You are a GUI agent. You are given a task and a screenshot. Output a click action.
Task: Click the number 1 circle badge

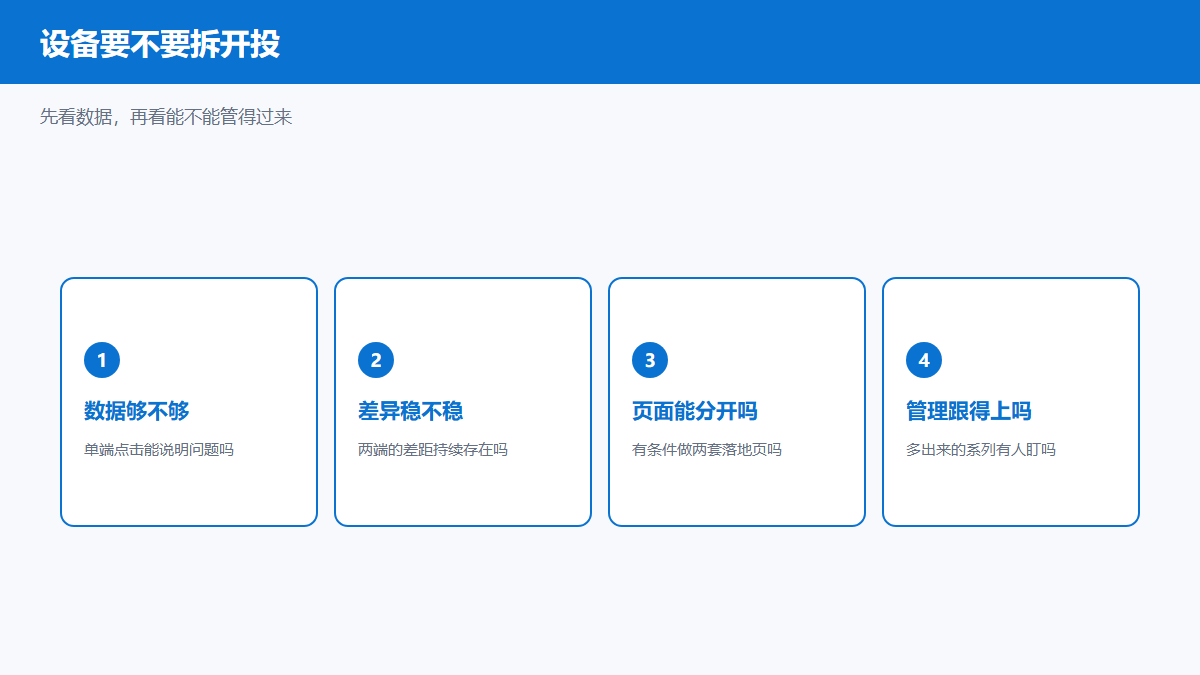click(x=102, y=360)
